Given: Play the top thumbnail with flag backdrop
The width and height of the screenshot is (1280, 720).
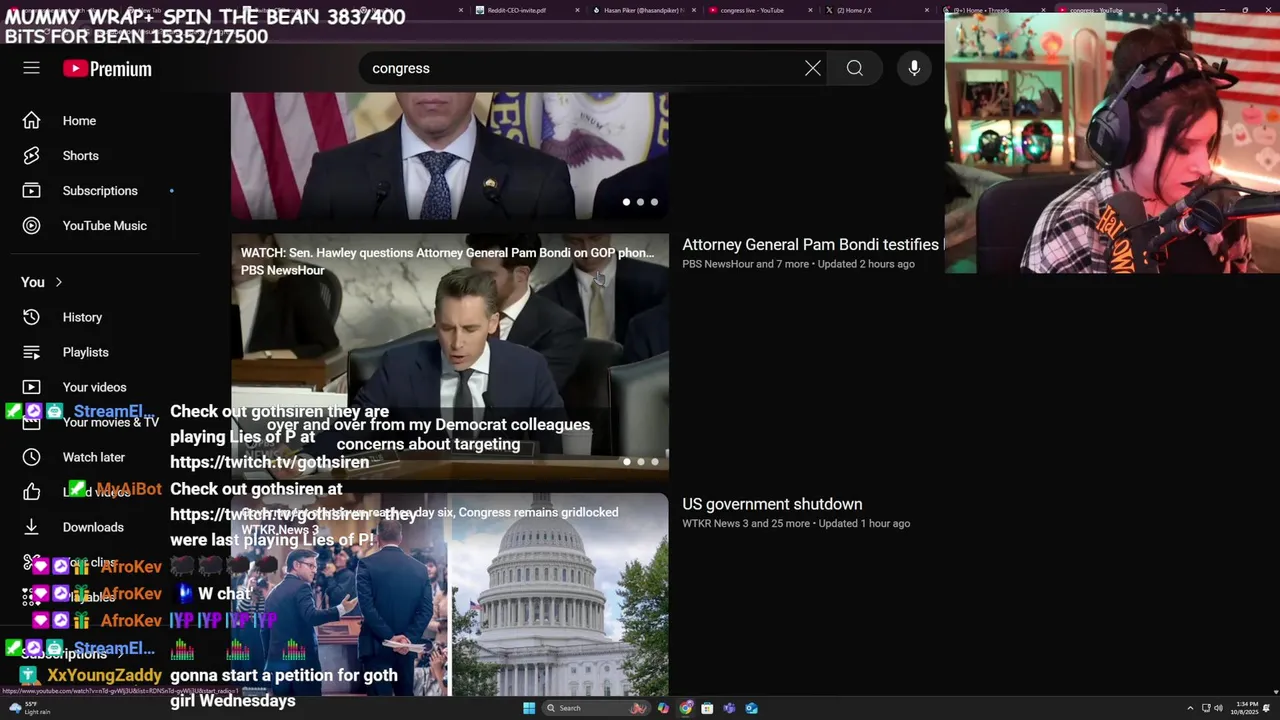Looking at the screenshot, I should pos(450,156).
